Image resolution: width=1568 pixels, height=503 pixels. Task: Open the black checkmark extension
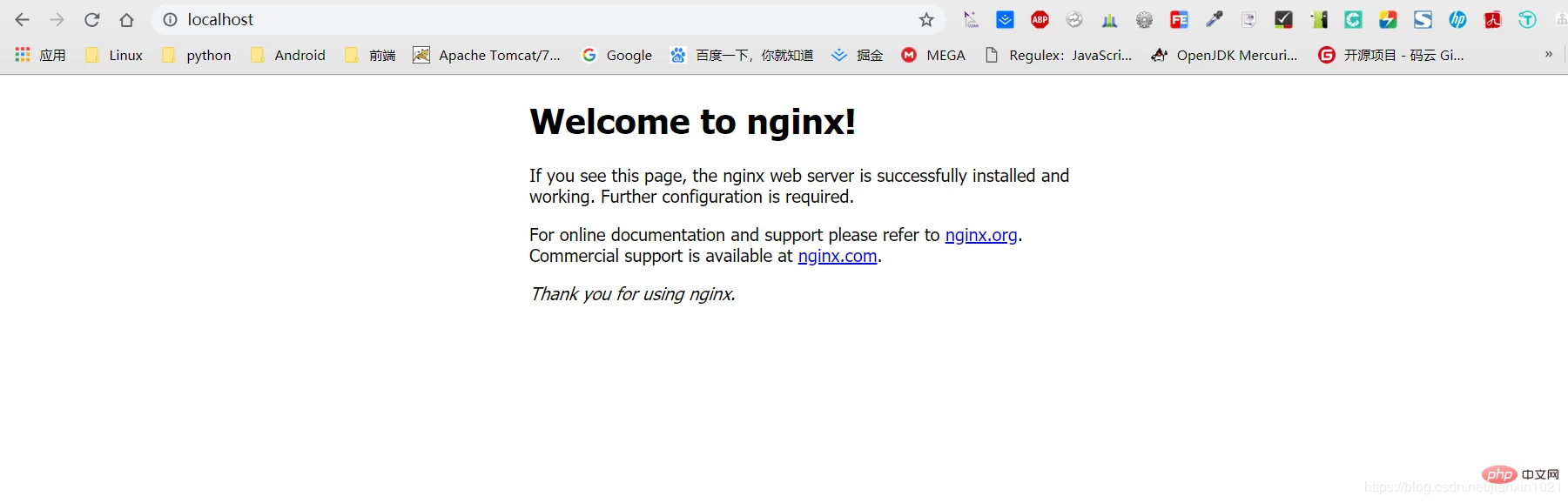[1284, 20]
